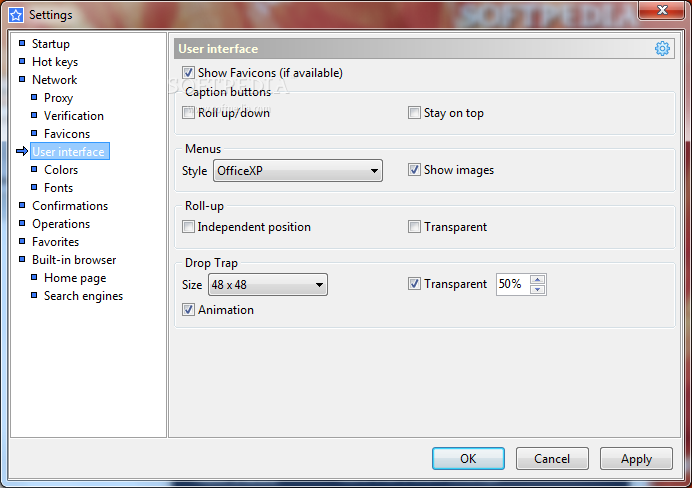Image resolution: width=692 pixels, height=488 pixels.
Task: Confirm settings with OK button
Action: pyautogui.click(x=468, y=458)
